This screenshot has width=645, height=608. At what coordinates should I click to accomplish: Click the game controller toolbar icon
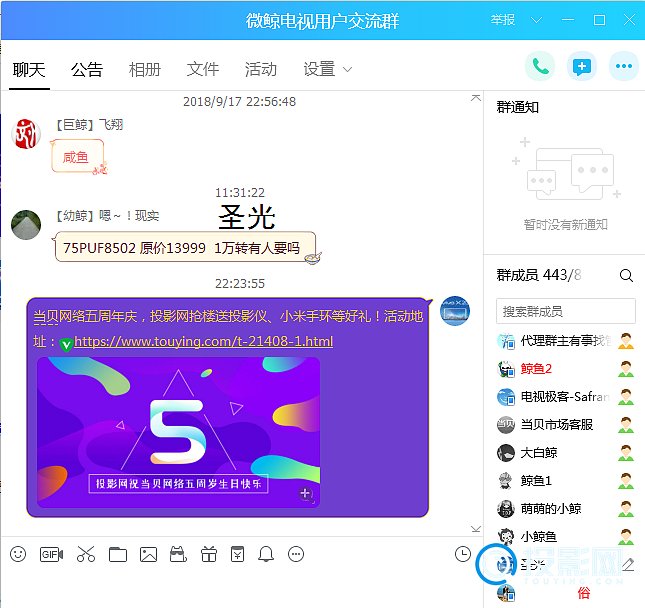tap(178, 554)
